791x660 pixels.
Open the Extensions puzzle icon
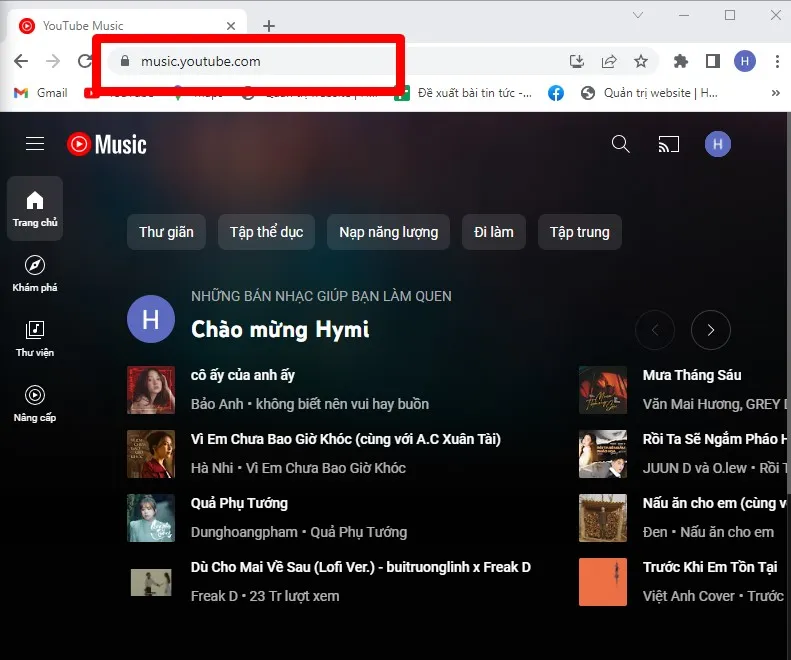(681, 61)
